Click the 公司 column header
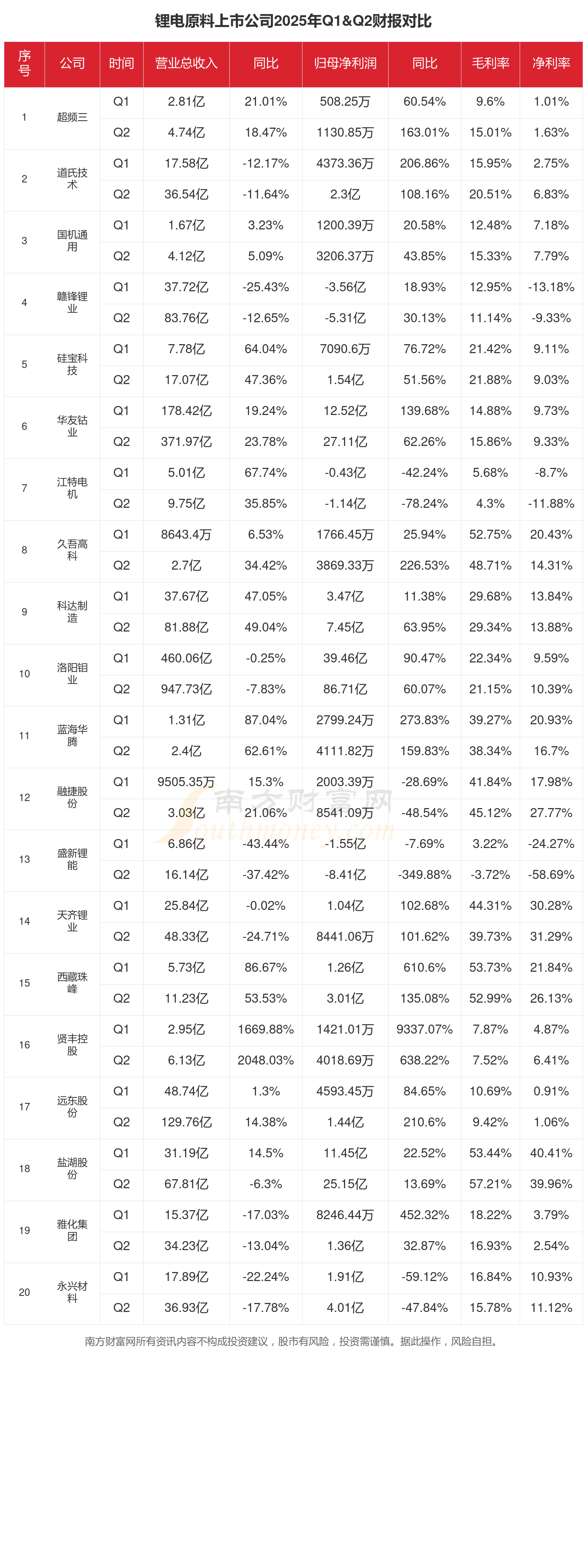Viewport: 587px width, 1568px height. [72, 63]
